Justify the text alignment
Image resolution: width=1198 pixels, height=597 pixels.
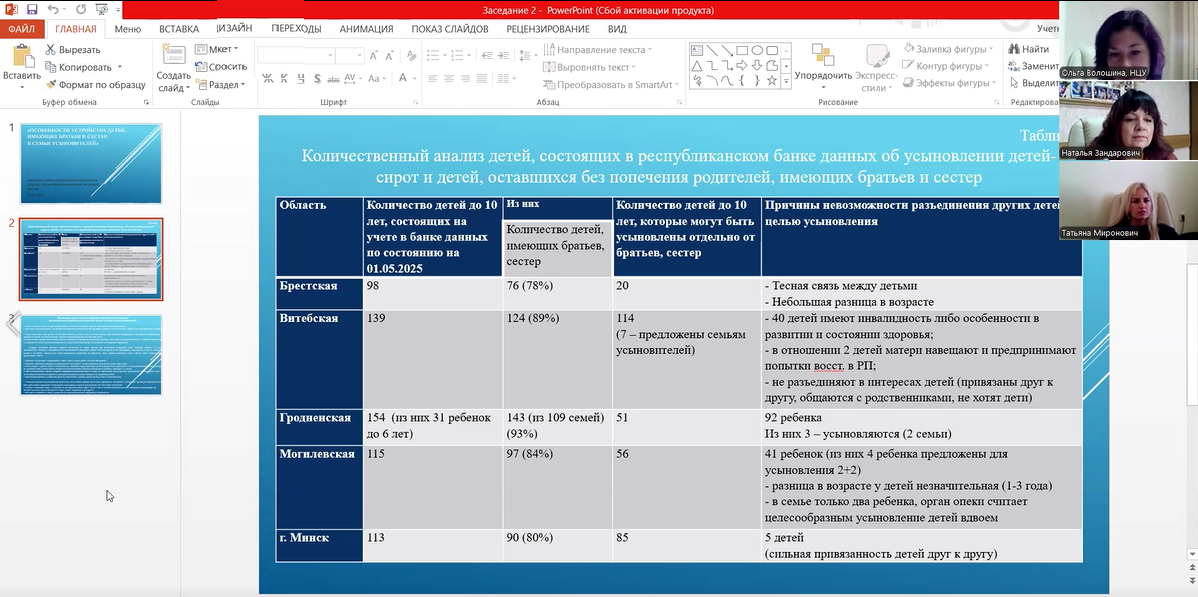pyautogui.click(x=481, y=78)
